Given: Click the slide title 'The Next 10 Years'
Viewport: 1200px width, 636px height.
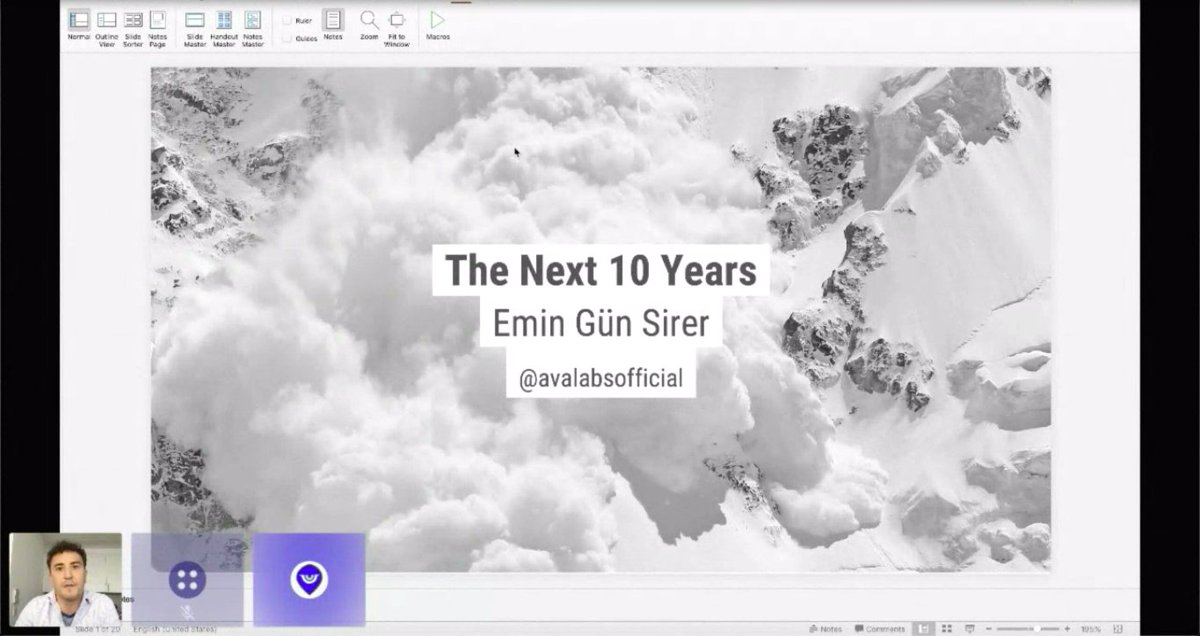Looking at the screenshot, I should pyautogui.click(x=600, y=270).
